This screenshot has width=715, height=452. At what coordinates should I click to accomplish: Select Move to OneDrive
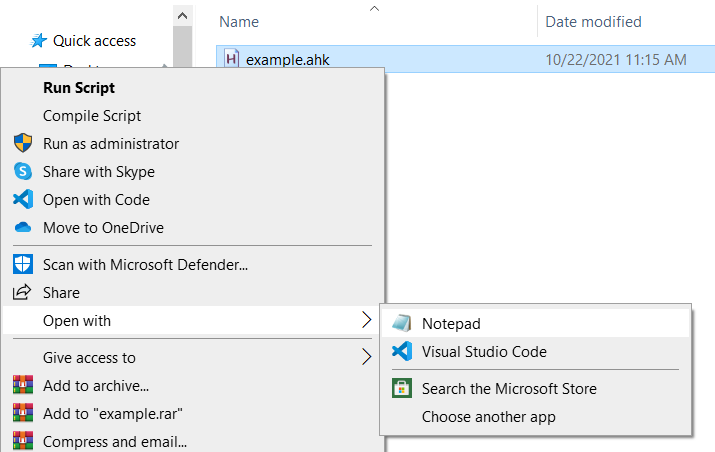[104, 227]
